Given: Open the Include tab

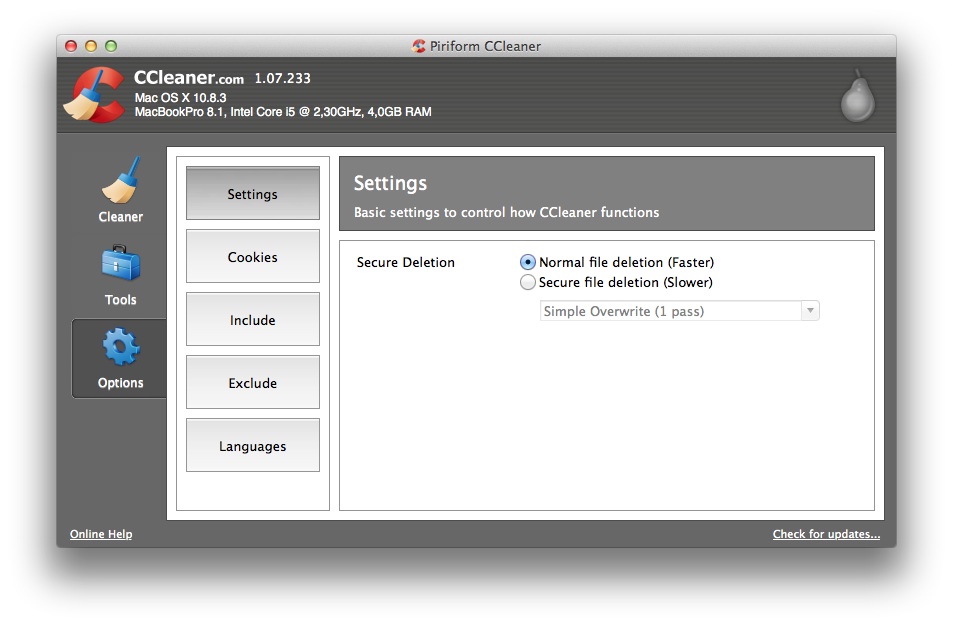Looking at the screenshot, I should coord(252,320).
